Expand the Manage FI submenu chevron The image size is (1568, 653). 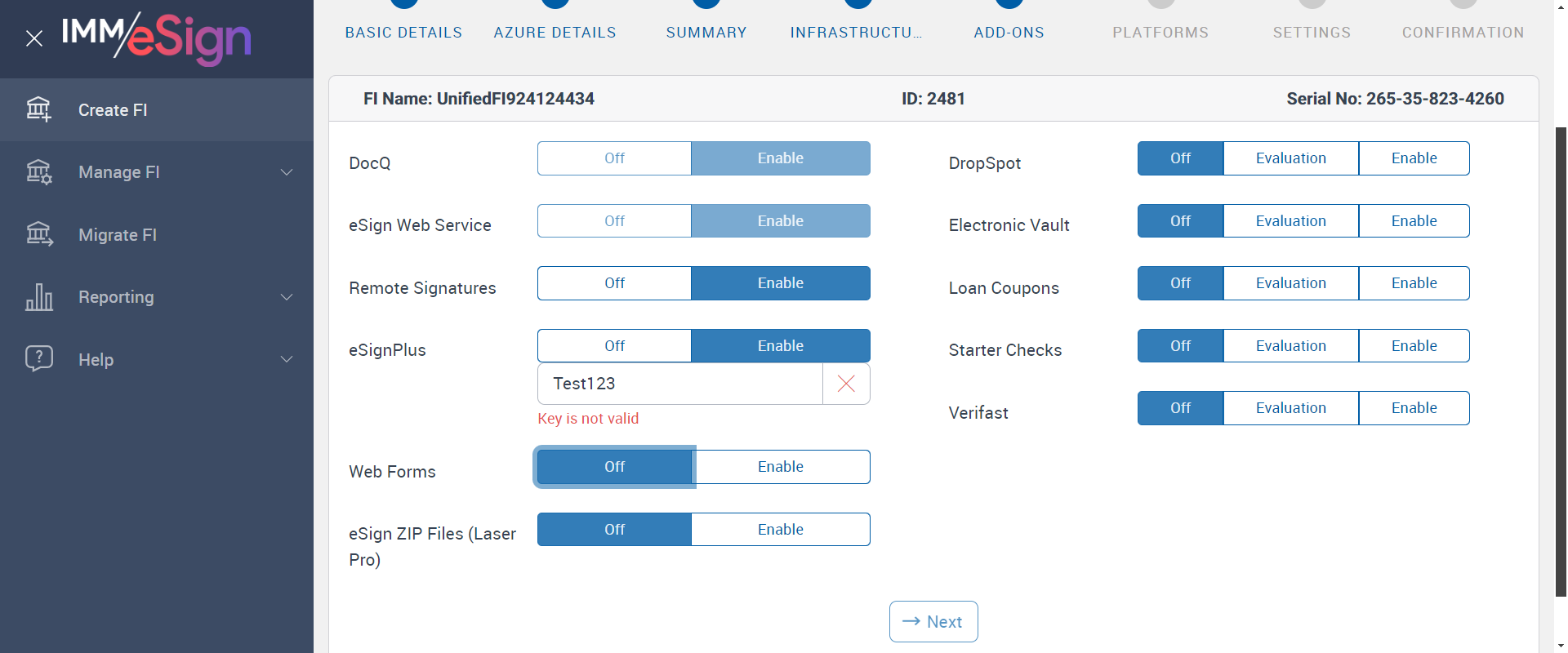(x=287, y=172)
